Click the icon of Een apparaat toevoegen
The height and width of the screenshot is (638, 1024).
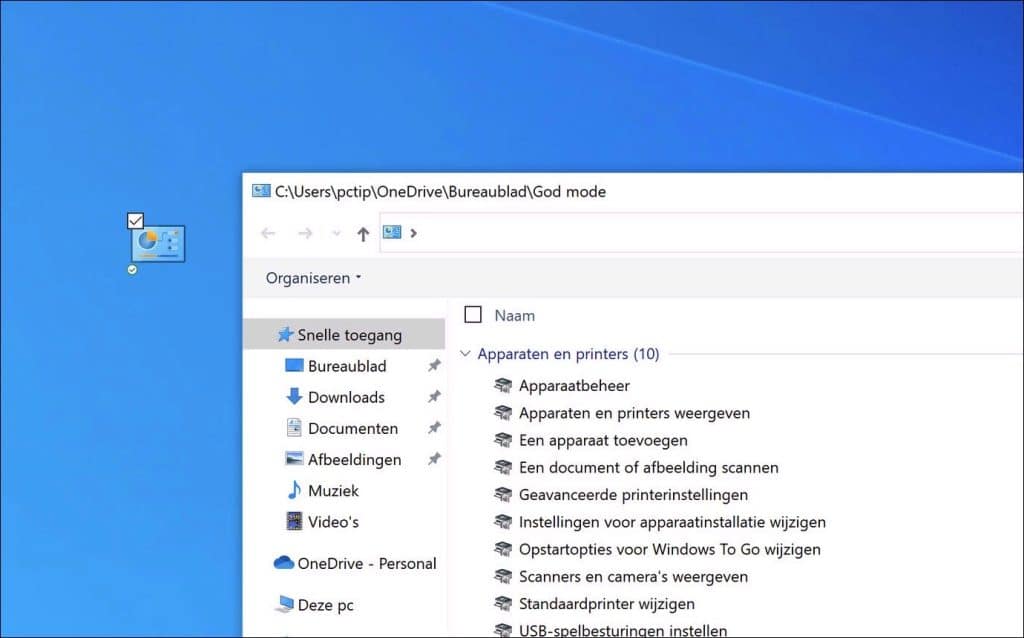click(503, 440)
